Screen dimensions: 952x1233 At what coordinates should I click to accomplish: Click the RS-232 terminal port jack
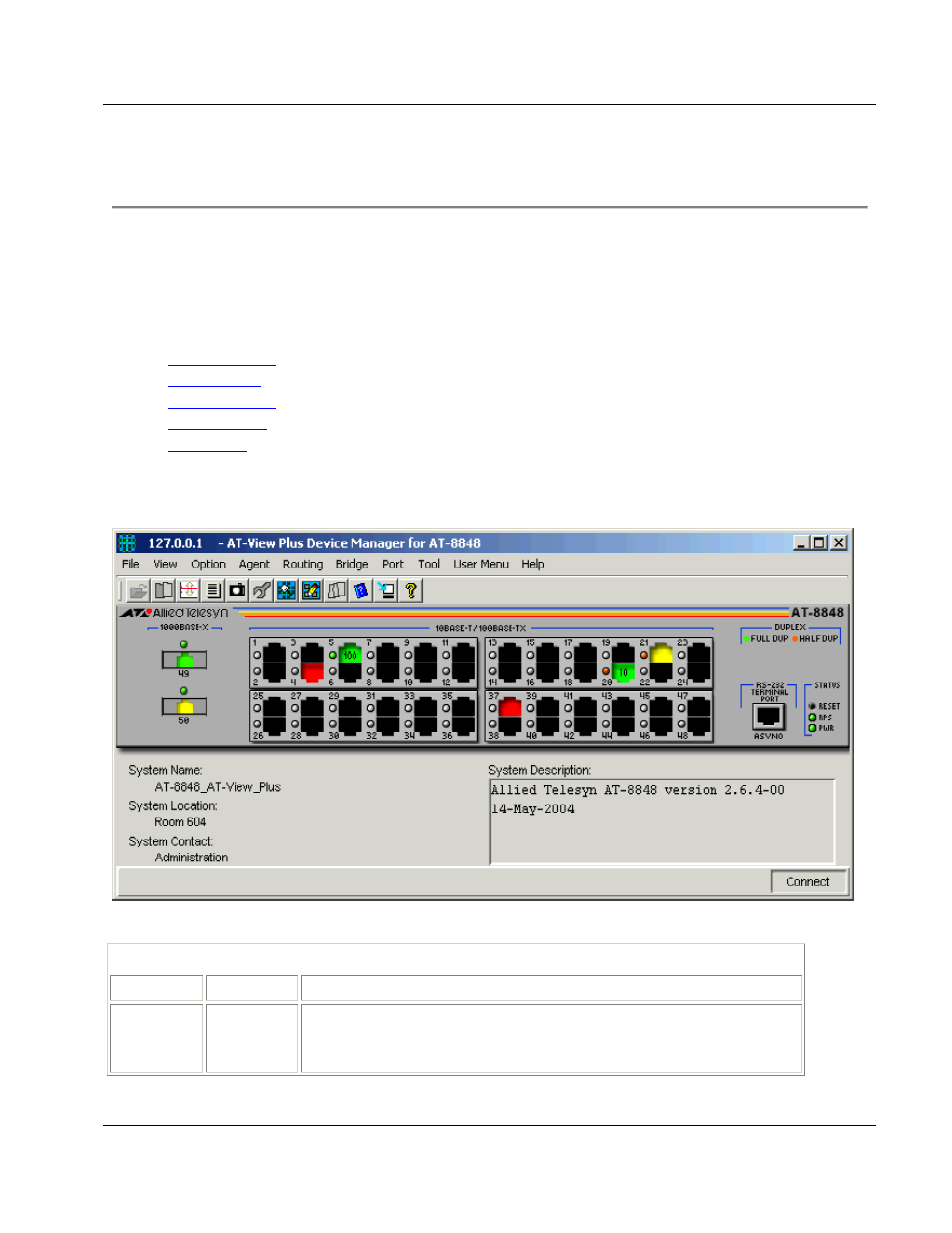(769, 718)
